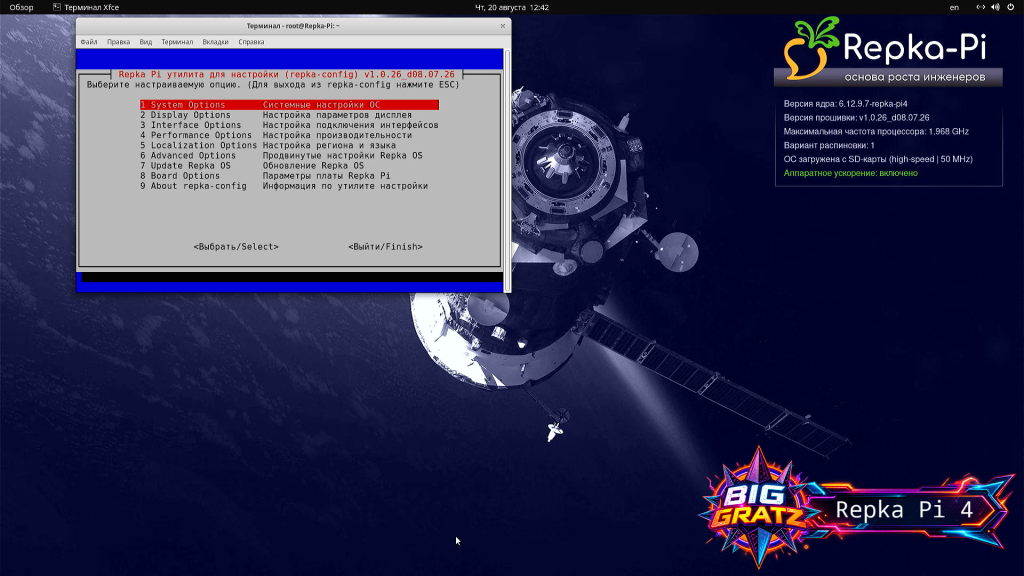Click the Выйти/Finish button
The image size is (1024, 576).
click(385, 247)
